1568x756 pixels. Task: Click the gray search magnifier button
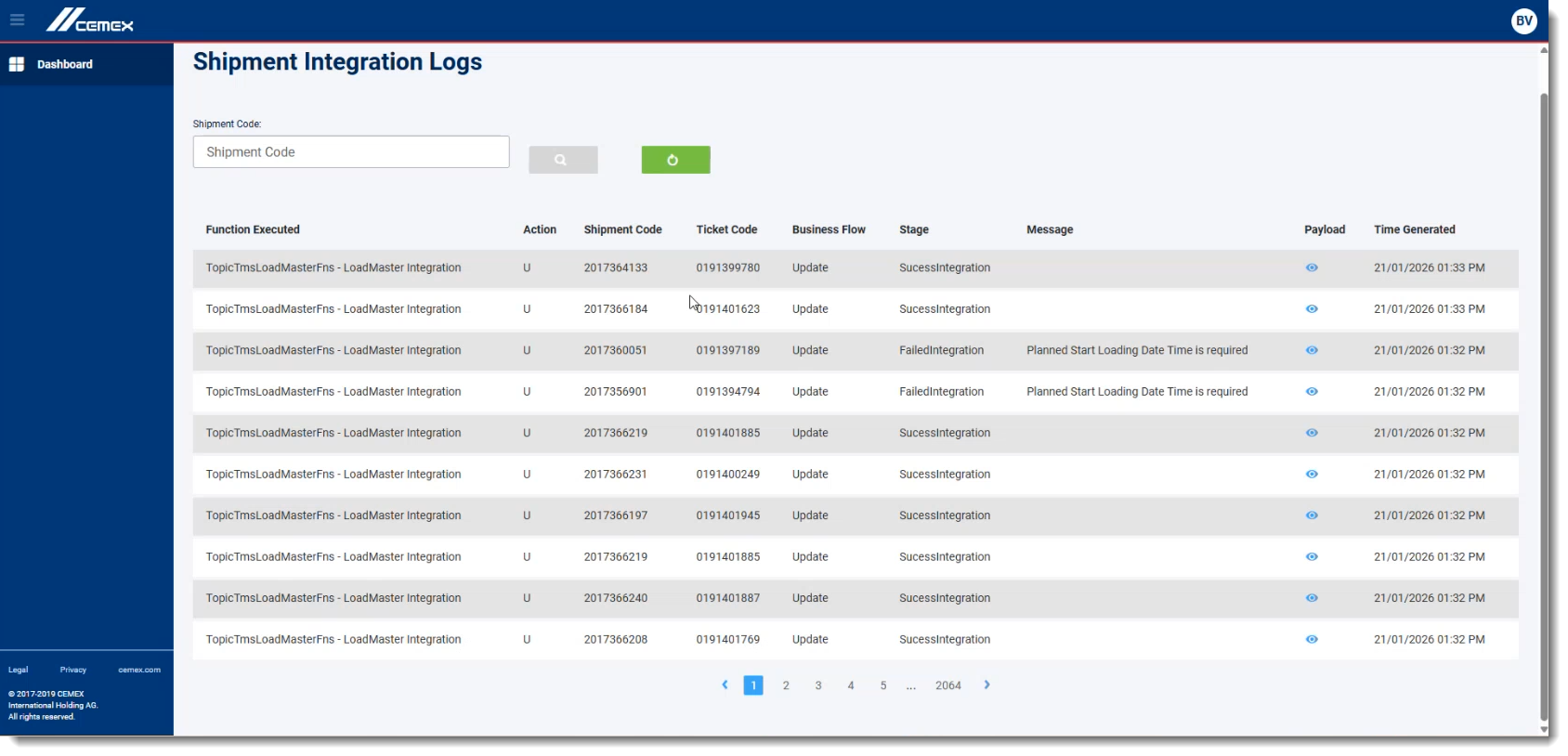[563, 160]
